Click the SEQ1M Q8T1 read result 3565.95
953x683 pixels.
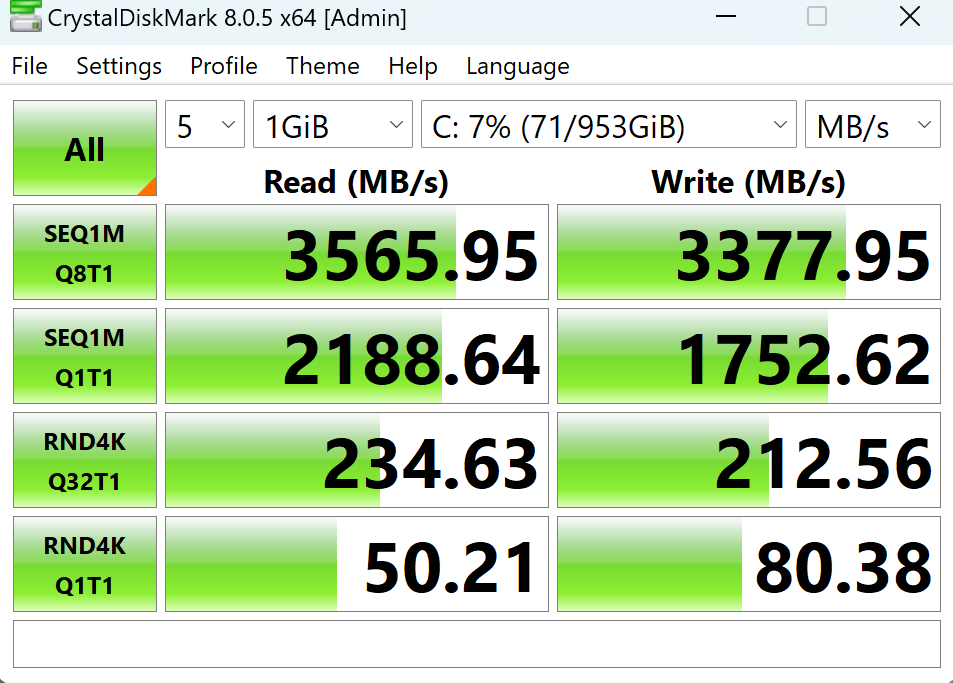(x=357, y=252)
